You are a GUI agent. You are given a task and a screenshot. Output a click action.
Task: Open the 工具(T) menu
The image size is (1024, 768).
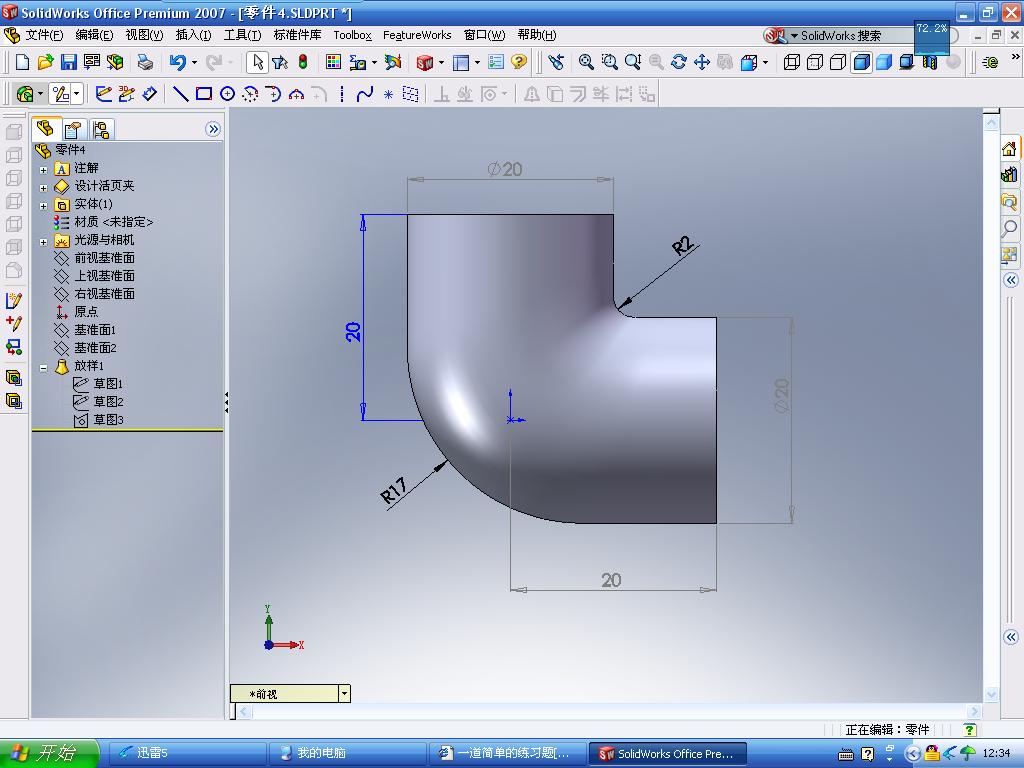(242, 35)
